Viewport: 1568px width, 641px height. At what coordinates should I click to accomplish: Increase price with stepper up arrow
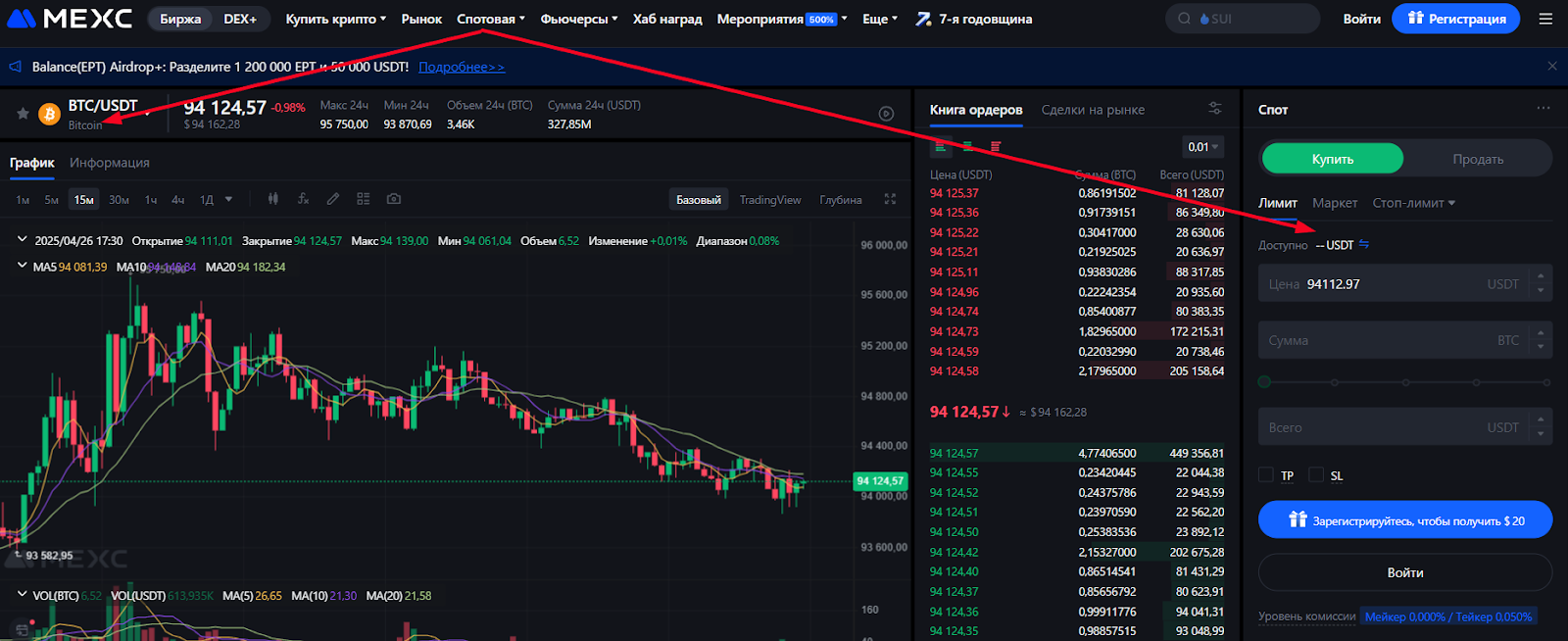tap(1541, 275)
